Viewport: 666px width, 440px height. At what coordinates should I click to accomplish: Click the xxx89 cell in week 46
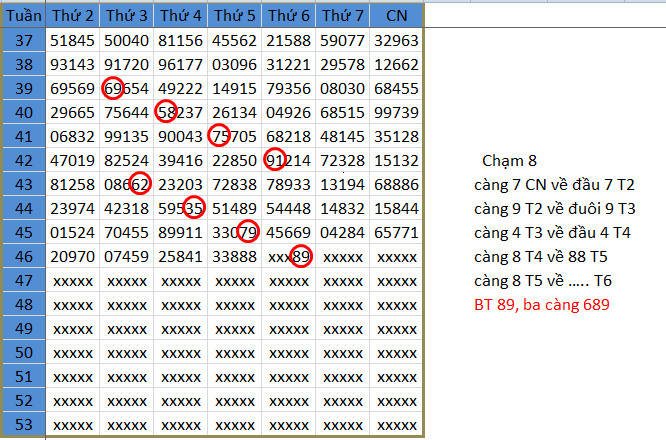pyautogui.click(x=288, y=257)
